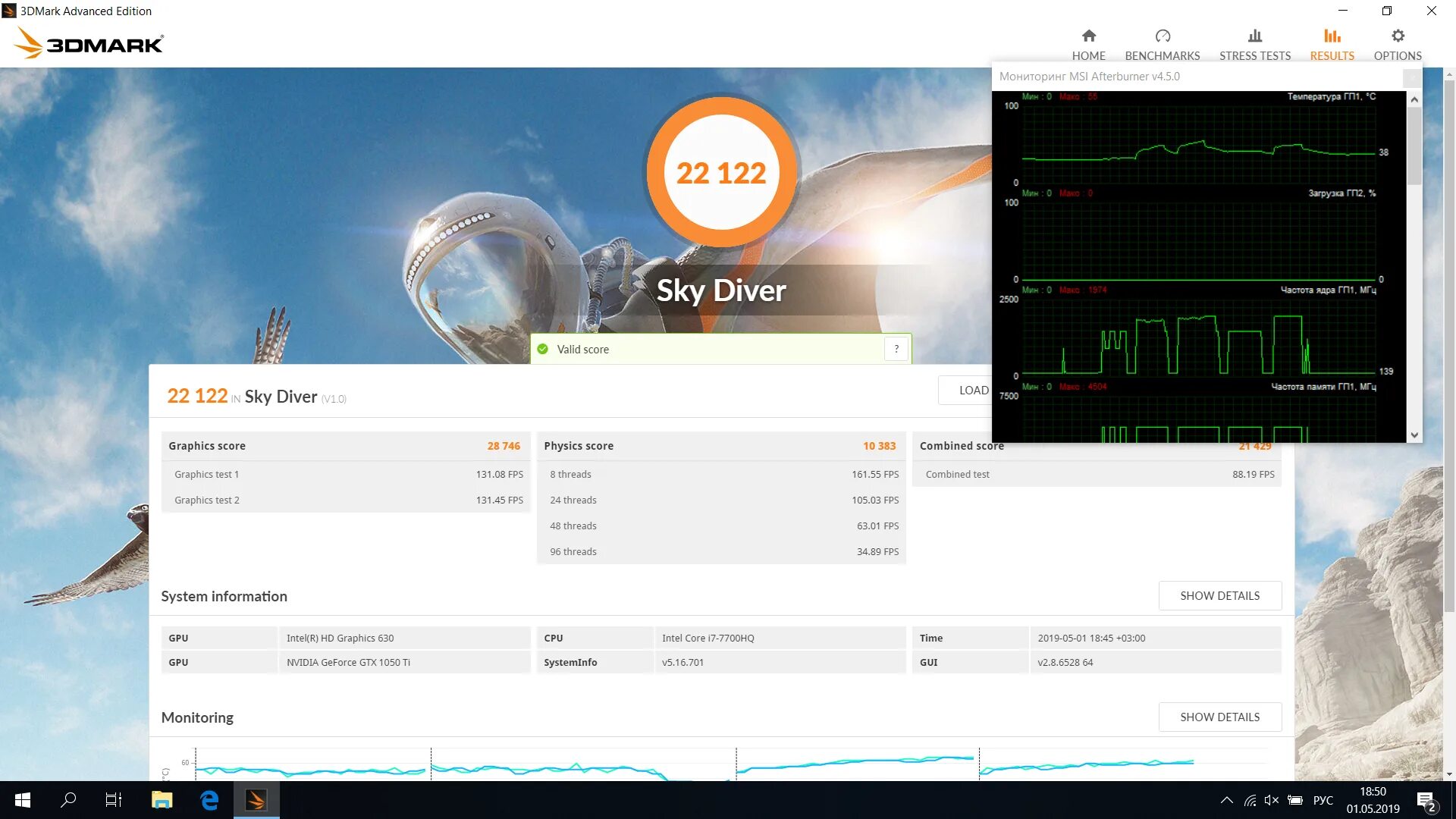Image resolution: width=1456 pixels, height=819 pixels.
Task: Open the taskbar clock and date
Action: pyautogui.click(x=1373, y=800)
